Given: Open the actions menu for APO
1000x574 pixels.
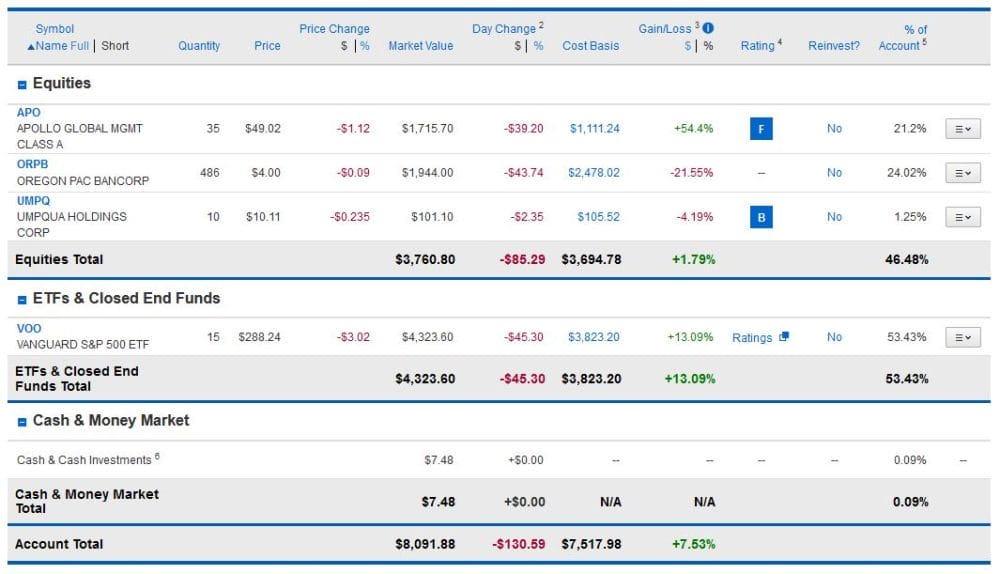Looking at the screenshot, I should pyautogui.click(x=963, y=129).
